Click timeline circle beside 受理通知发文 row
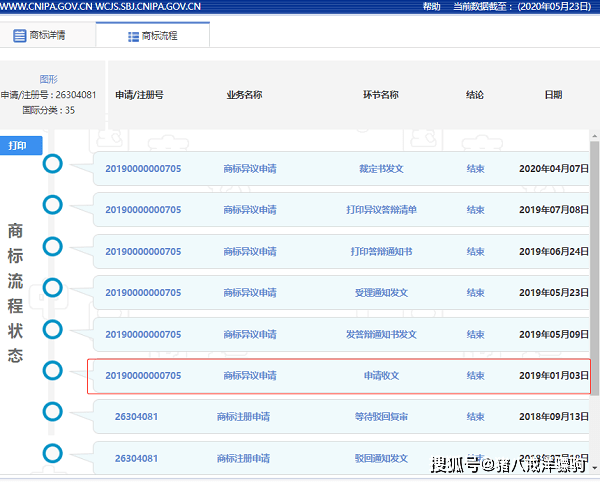Screen dimensions: 600x482 click(x=53, y=288)
